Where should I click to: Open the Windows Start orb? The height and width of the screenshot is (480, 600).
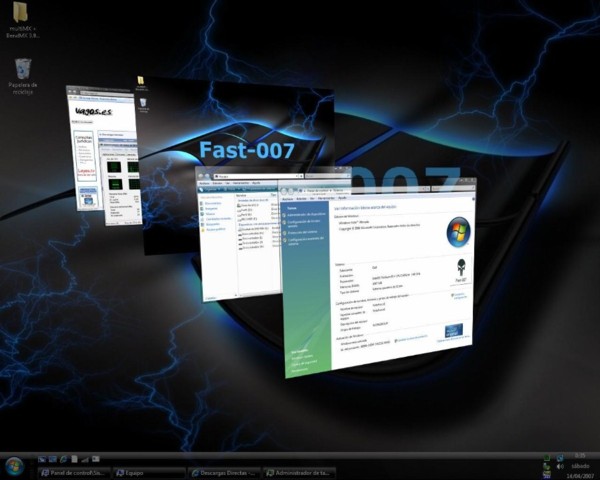14,467
